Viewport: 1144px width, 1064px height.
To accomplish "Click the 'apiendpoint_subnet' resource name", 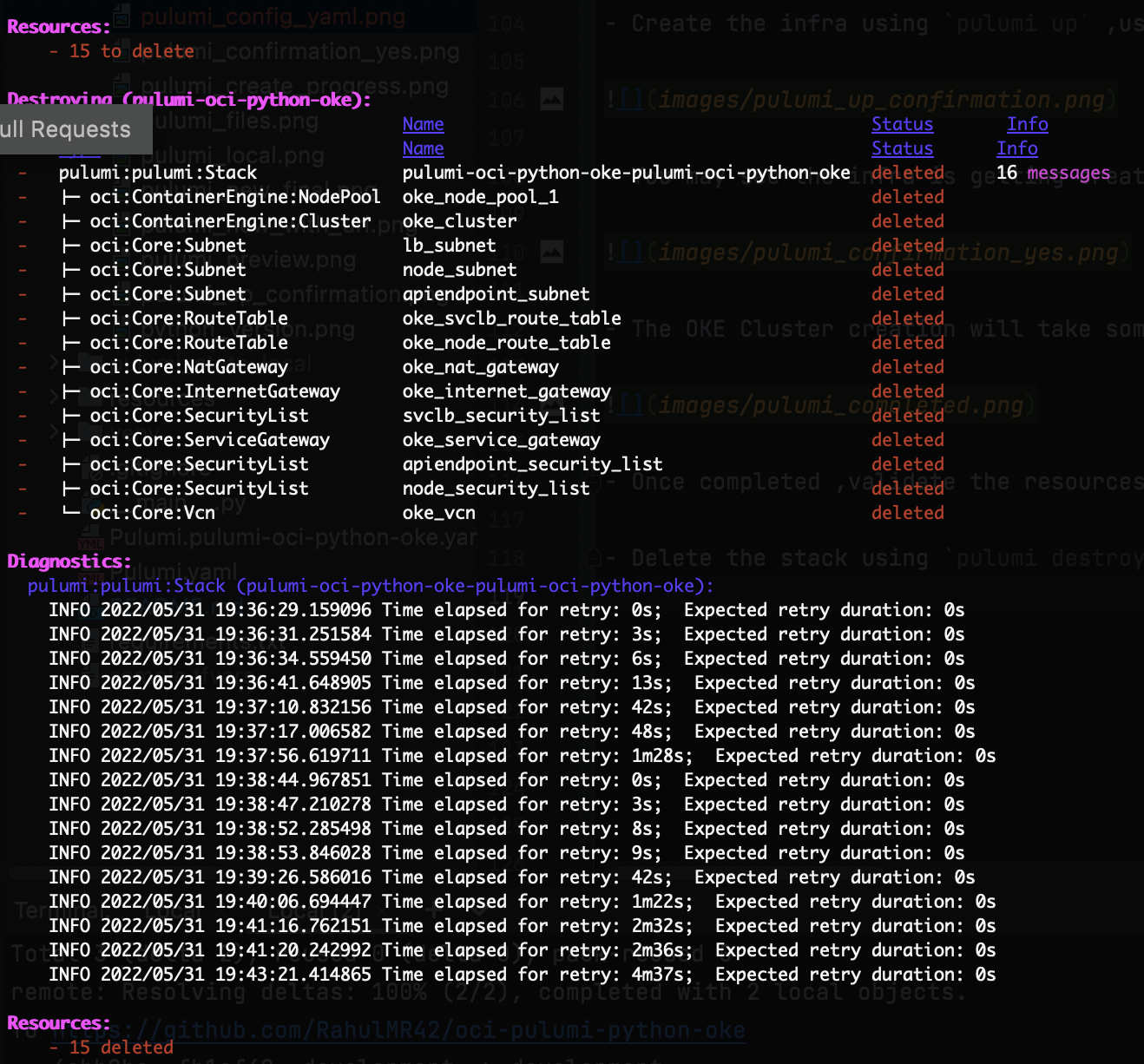I will [496, 294].
